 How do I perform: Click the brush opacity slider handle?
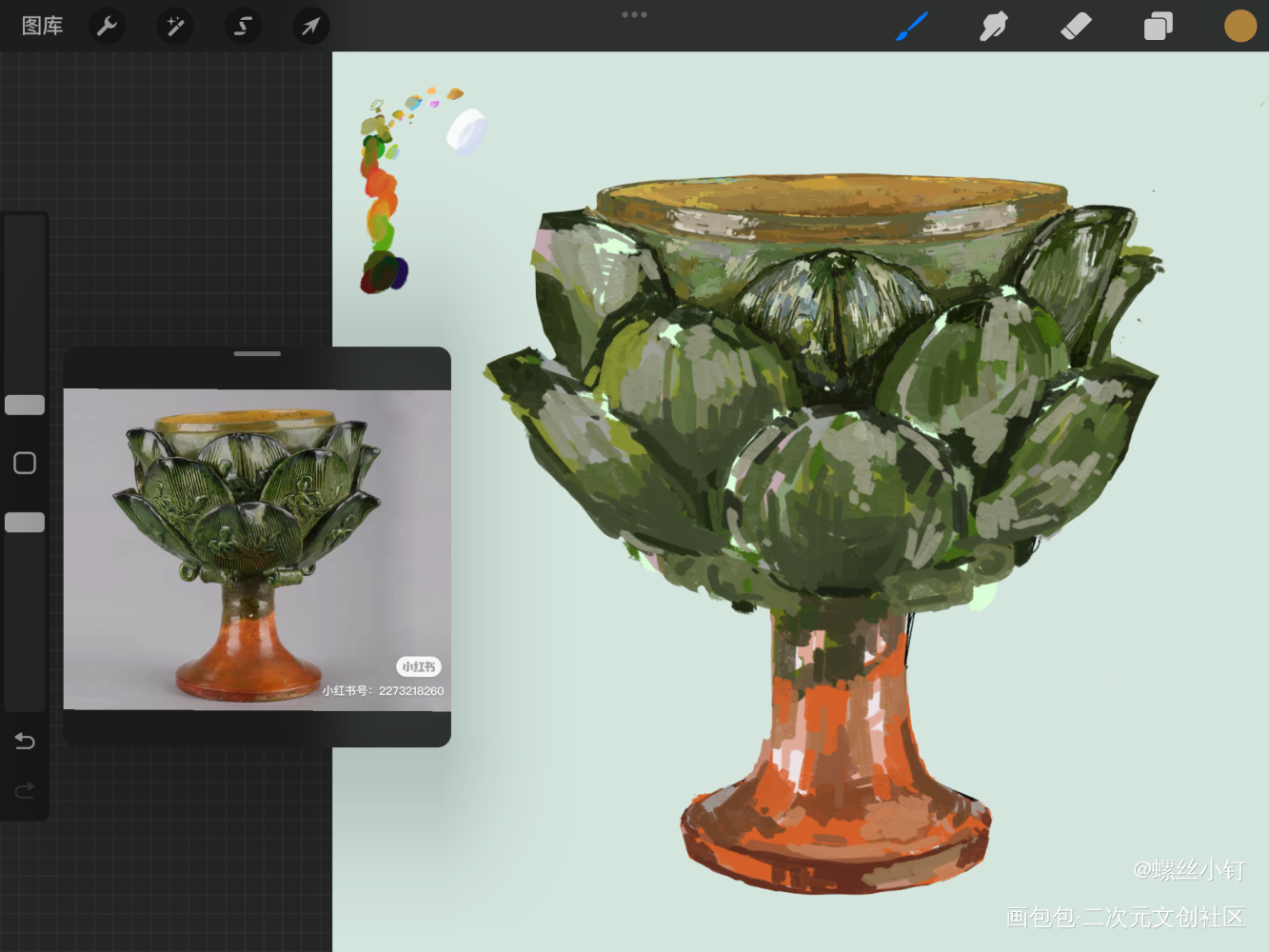pos(25,522)
